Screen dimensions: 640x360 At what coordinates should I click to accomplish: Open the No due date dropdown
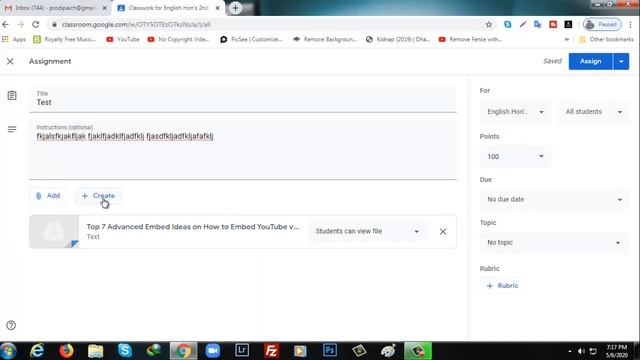pyautogui.click(x=554, y=200)
